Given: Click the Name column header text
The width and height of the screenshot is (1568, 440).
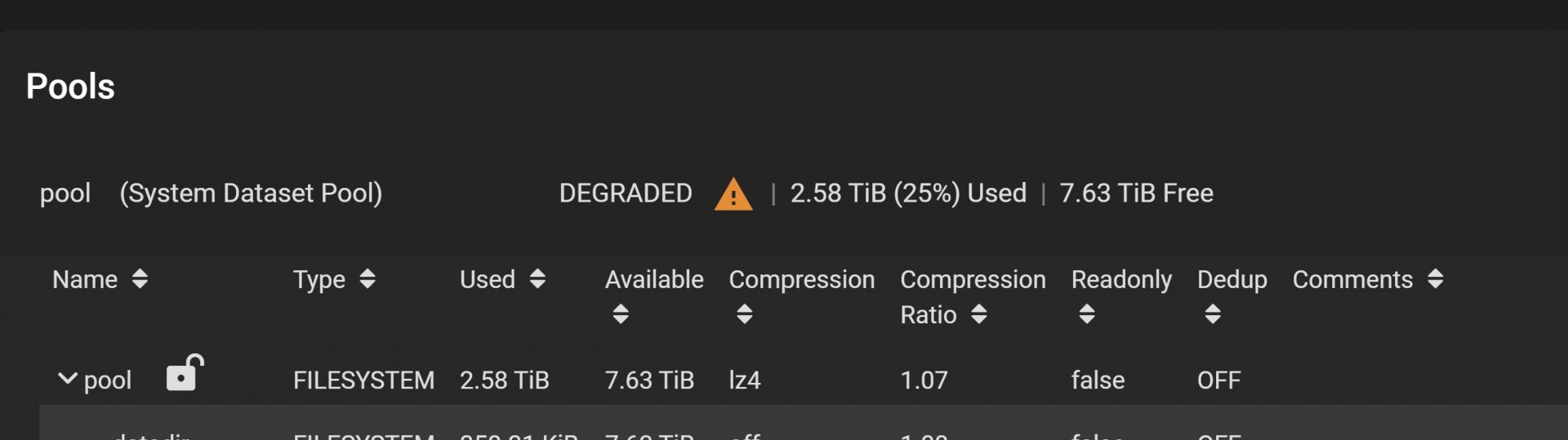Looking at the screenshot, I should point(85,280).
